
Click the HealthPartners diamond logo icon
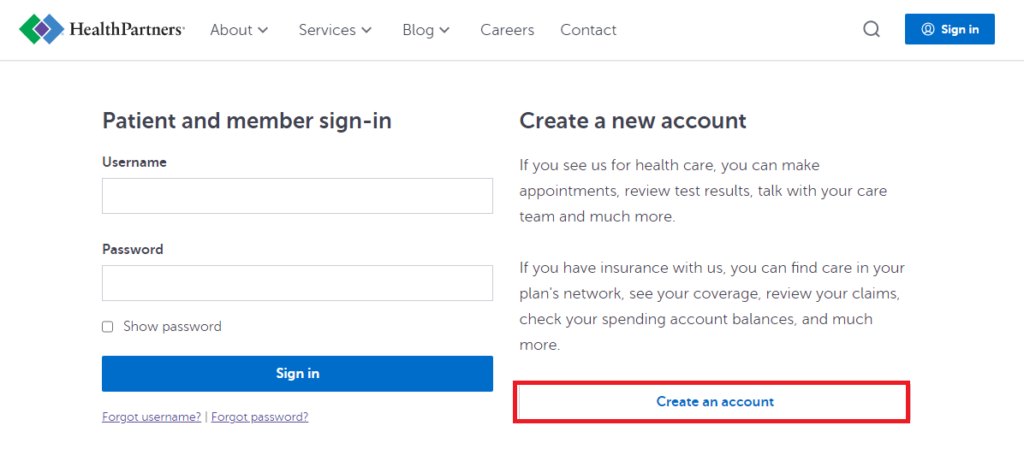[42, 29]
